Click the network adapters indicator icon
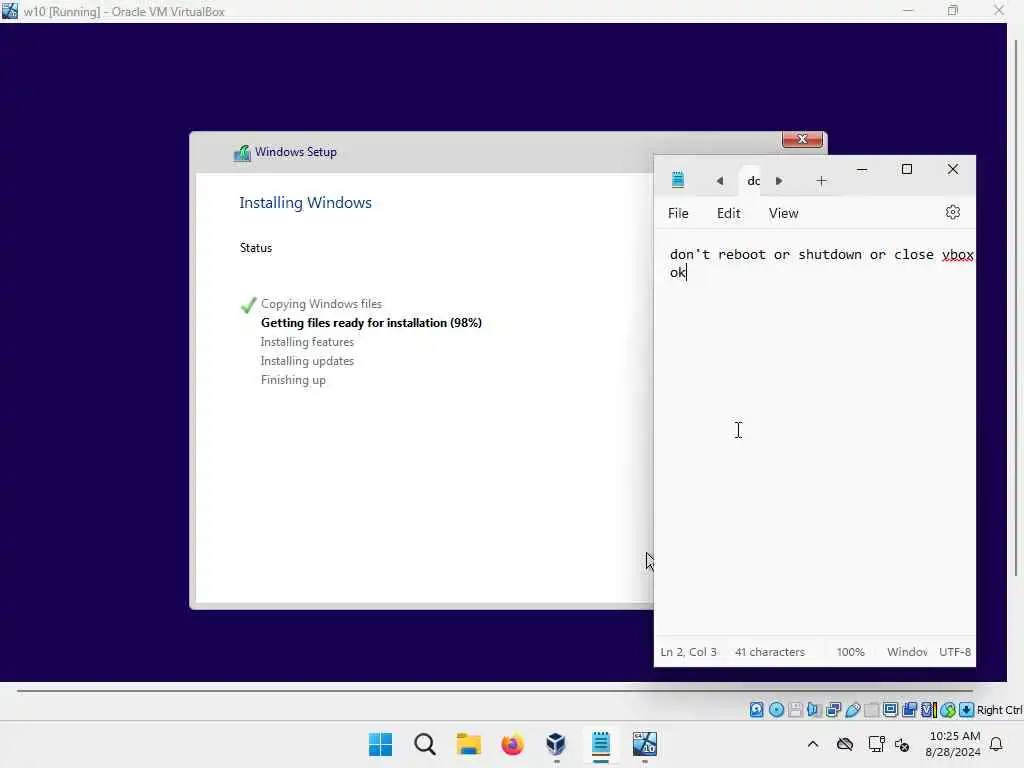 (833, 710)
